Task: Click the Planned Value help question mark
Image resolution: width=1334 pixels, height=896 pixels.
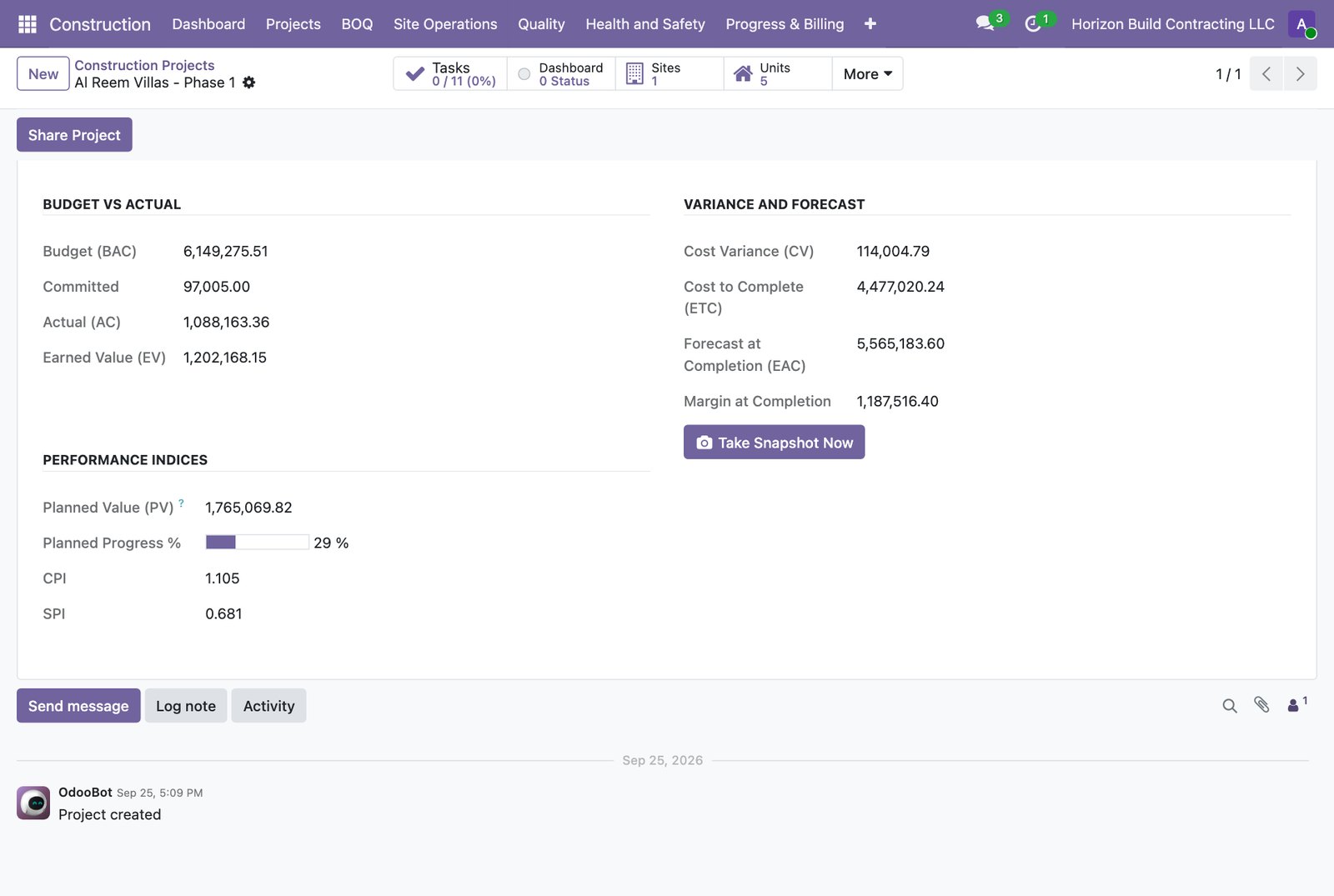Action: (181, 503)
